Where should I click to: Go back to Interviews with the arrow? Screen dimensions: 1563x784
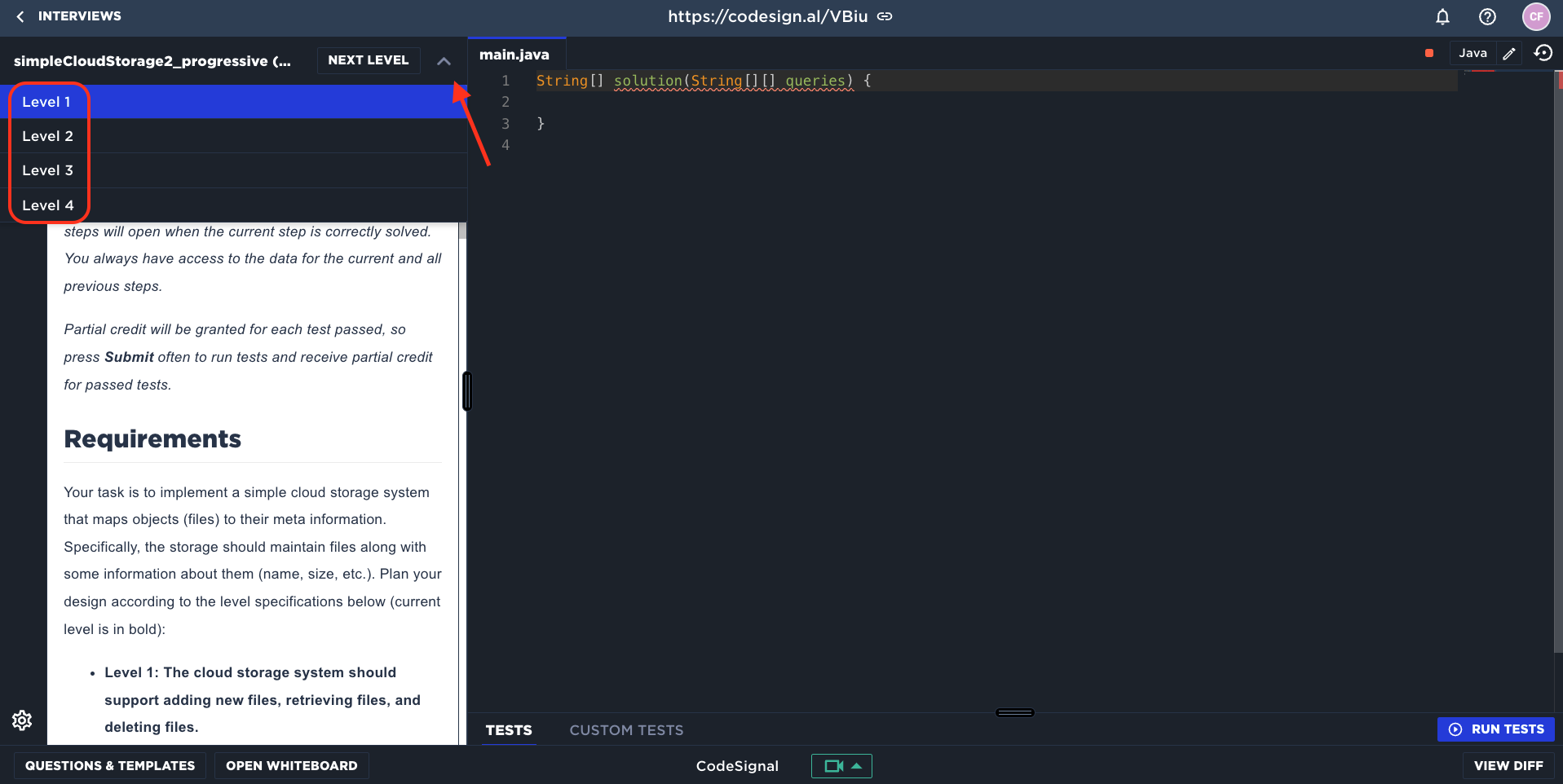click(20, 16)
